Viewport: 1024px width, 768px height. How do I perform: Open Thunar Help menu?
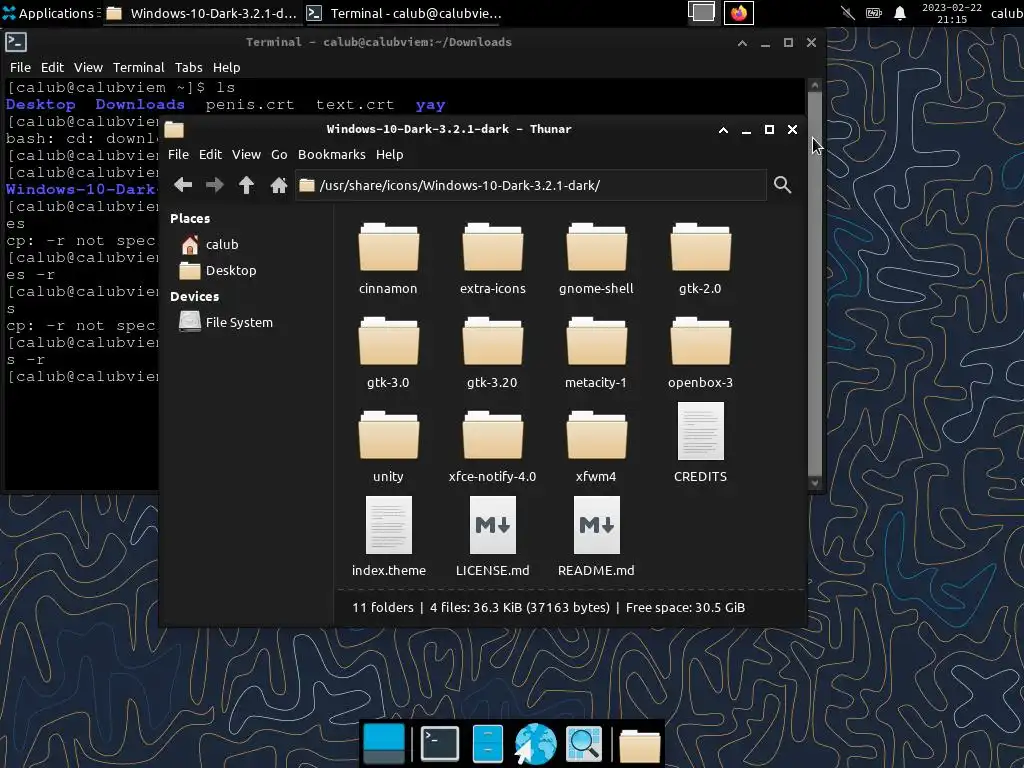tap(390, 155)
